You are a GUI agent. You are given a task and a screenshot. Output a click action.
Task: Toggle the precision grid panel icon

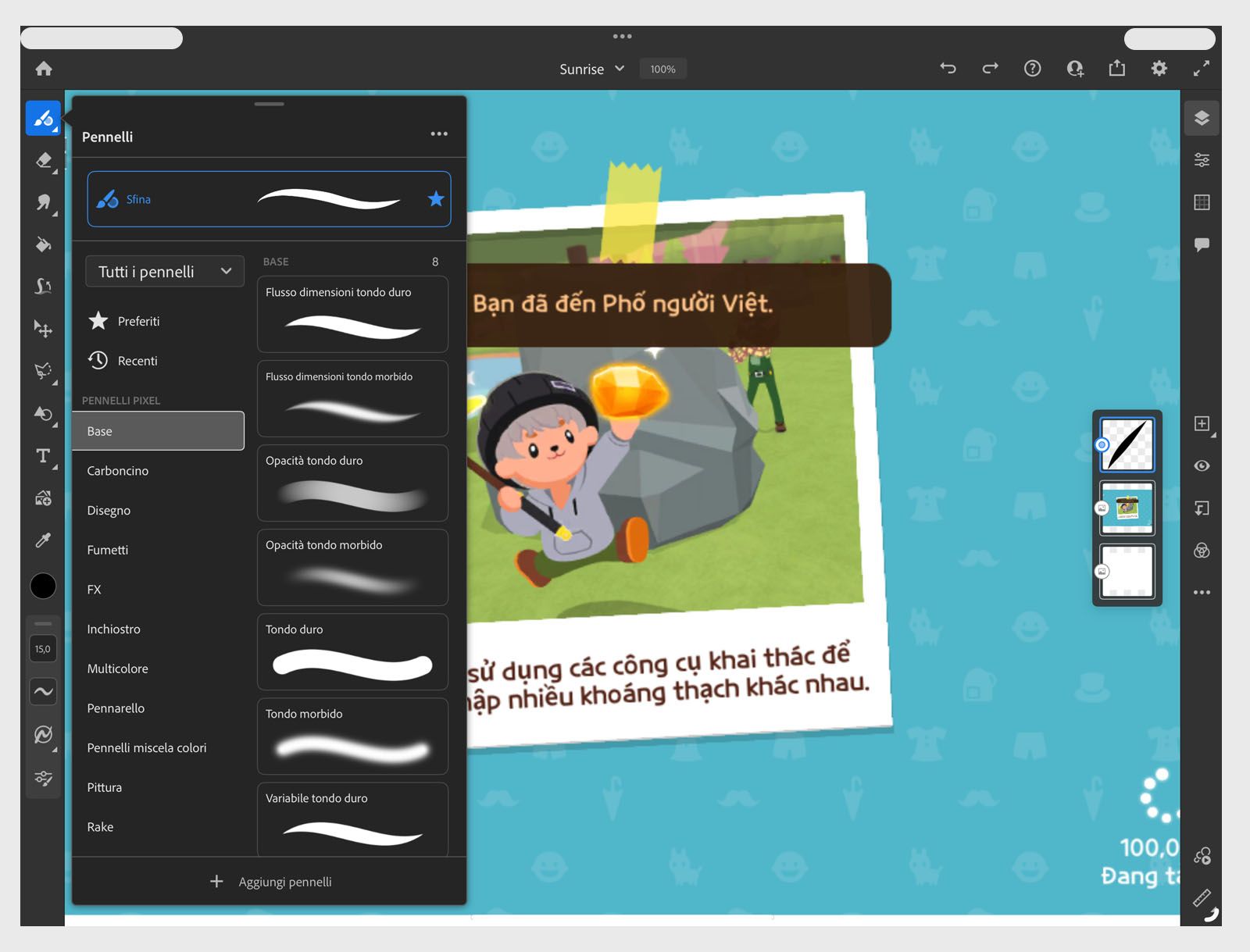1202,202
